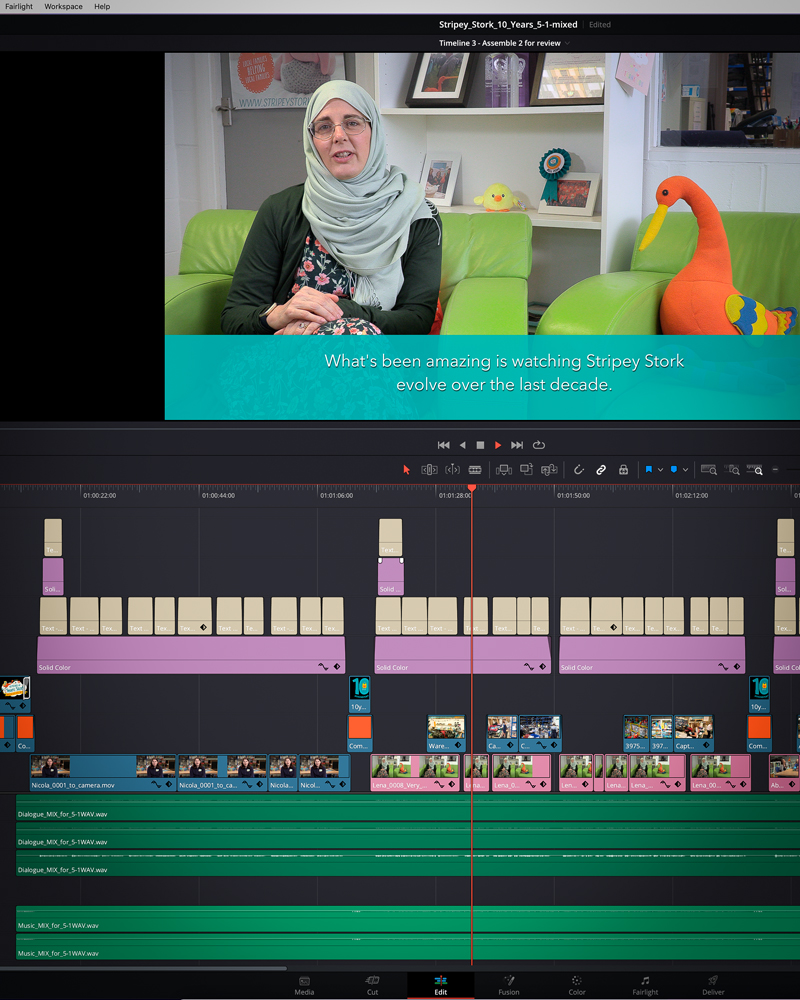Click the red playhead handle on ruler
This screenshot has width=800, height=1000.
pyautogui.click(x=472, y=488)
